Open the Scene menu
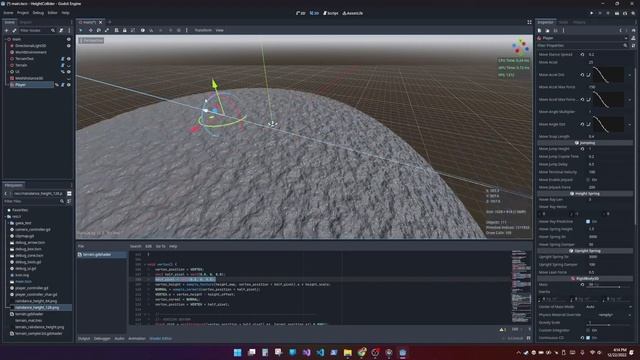The width and height of the screenshot is (640, 360). pyautogui.click(x=8, y=13)
